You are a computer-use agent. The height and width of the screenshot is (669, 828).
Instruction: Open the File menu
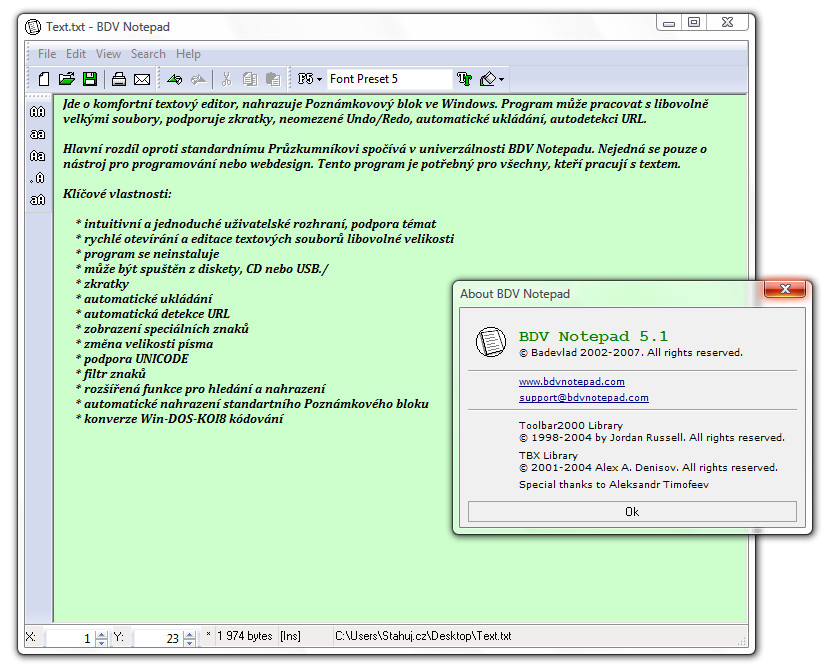(x=47, y=54)
